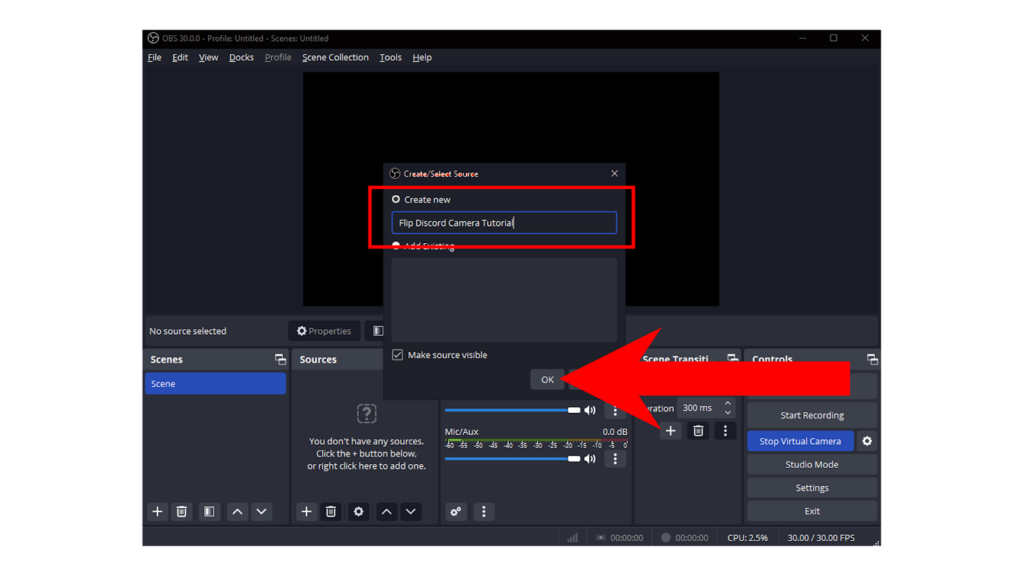The width and height of the screenshot is (1024, 576).
Task: Remove the configurable transition with its trash icon
Action: tap(698, 430)
